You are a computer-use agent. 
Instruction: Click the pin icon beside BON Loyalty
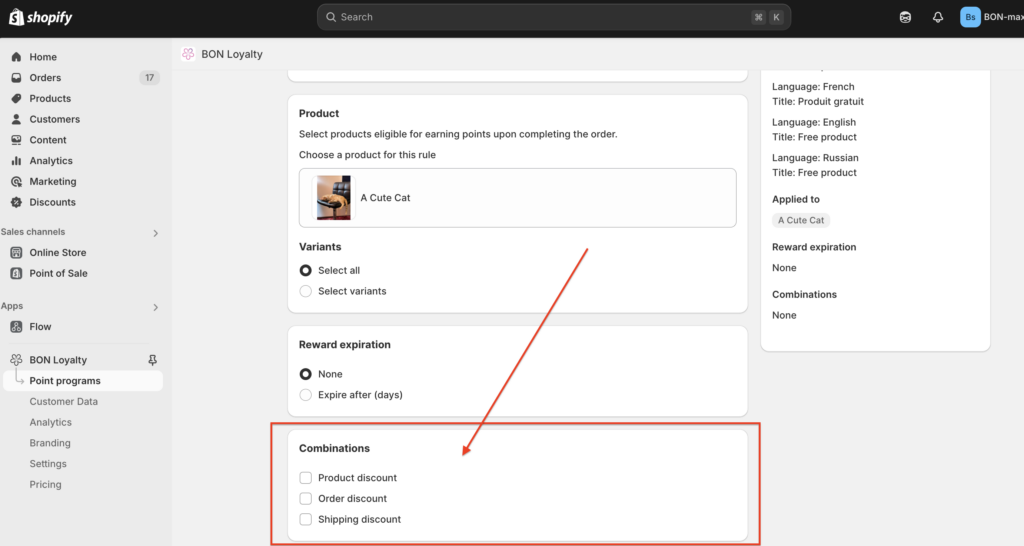click(152, 360)
